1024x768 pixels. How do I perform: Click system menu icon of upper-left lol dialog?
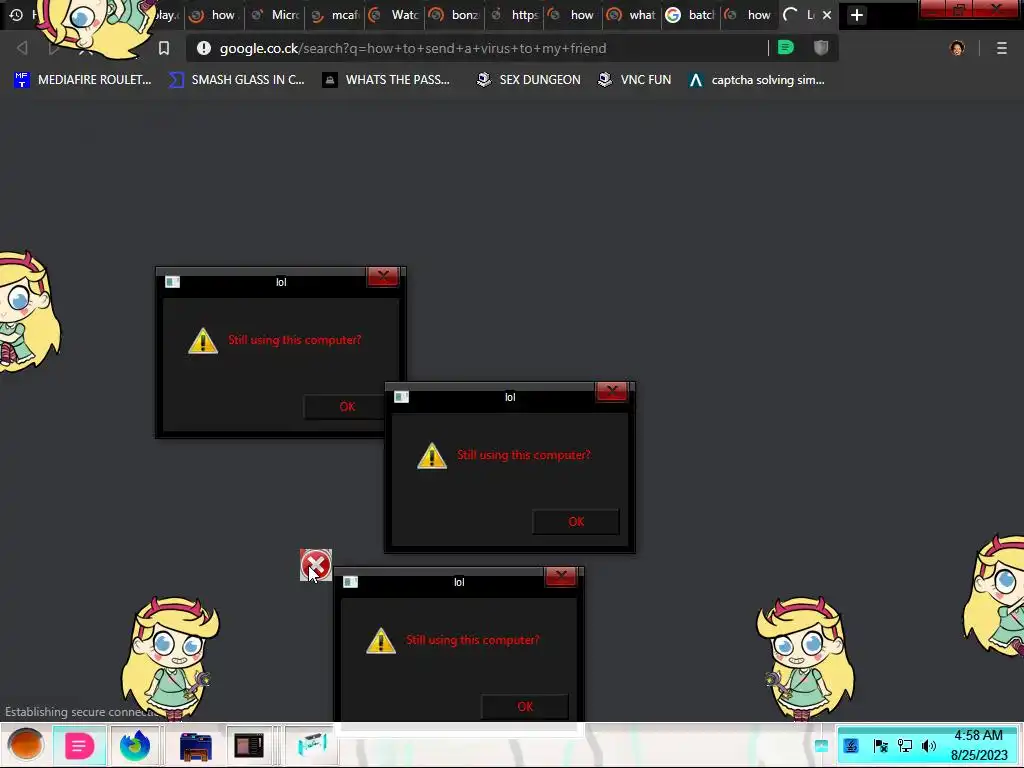(x=172, y=281)
